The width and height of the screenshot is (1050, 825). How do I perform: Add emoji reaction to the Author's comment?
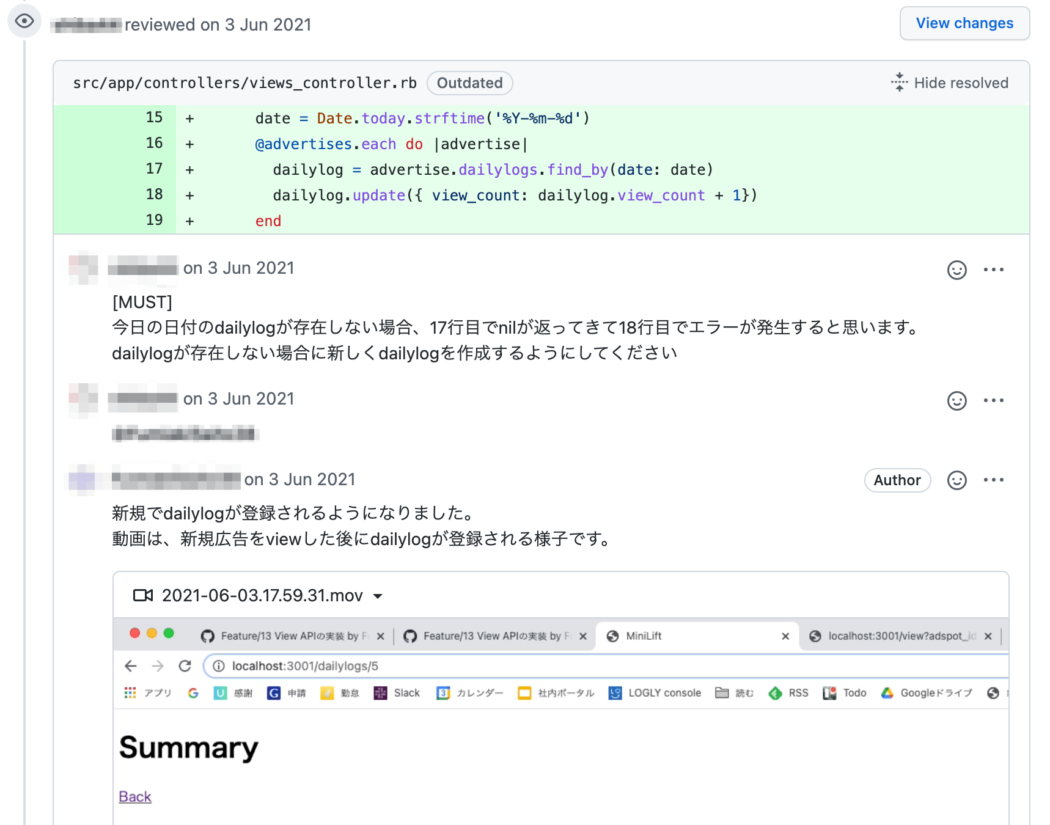pyautogui.click(x=956, y=480)
